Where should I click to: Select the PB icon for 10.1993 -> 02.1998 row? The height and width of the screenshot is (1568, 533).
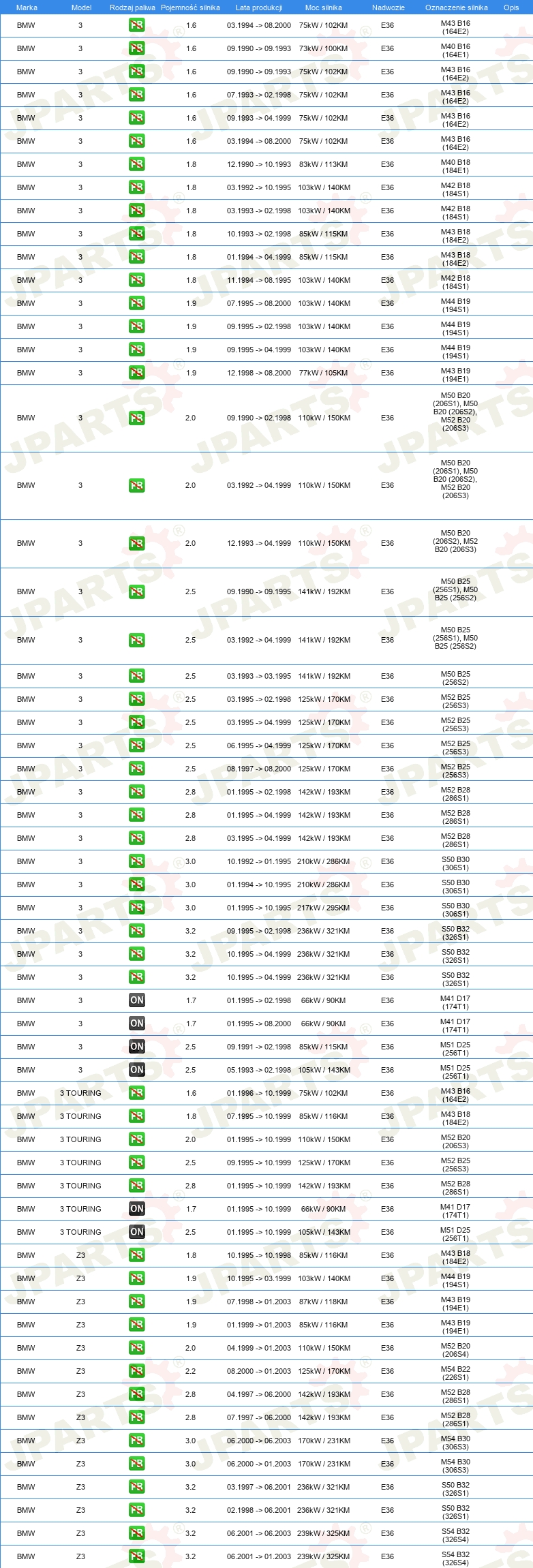point(136,234)
